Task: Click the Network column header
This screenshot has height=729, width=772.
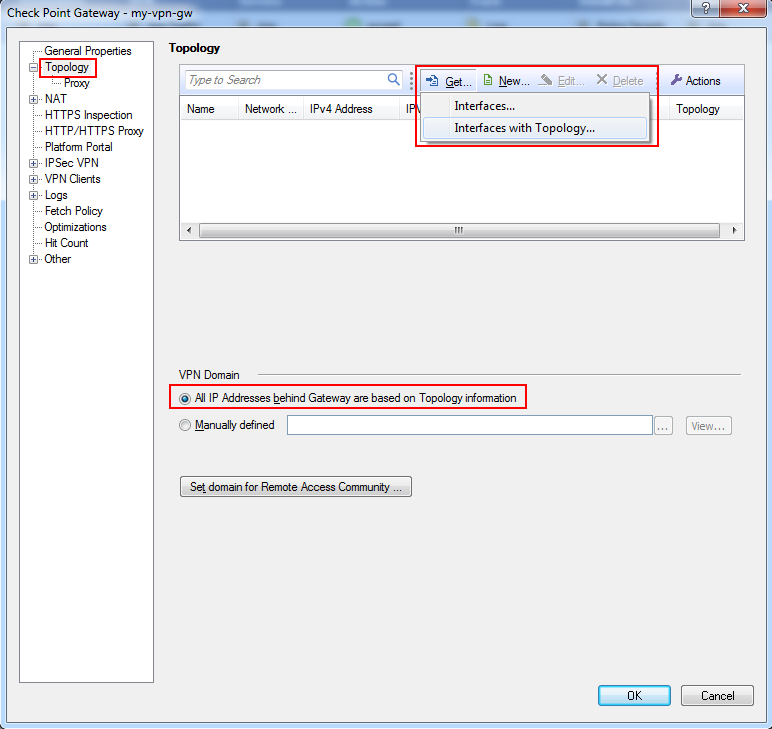Action: click(x=270, y=109)
